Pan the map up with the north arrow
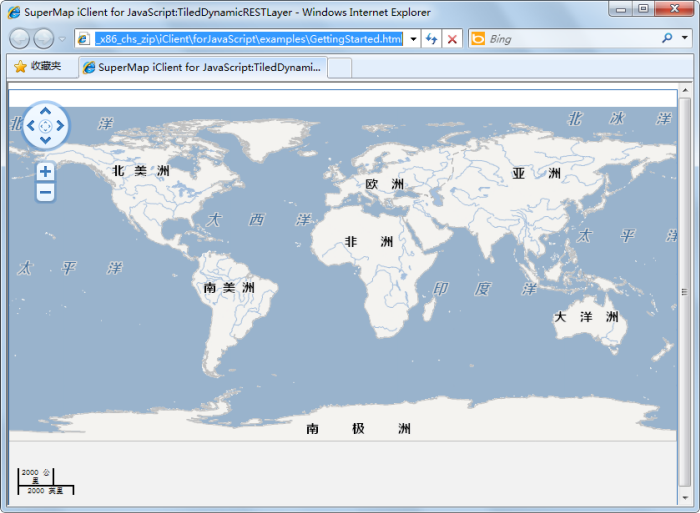This screenshot has height=513, width=700. (45, 110)
